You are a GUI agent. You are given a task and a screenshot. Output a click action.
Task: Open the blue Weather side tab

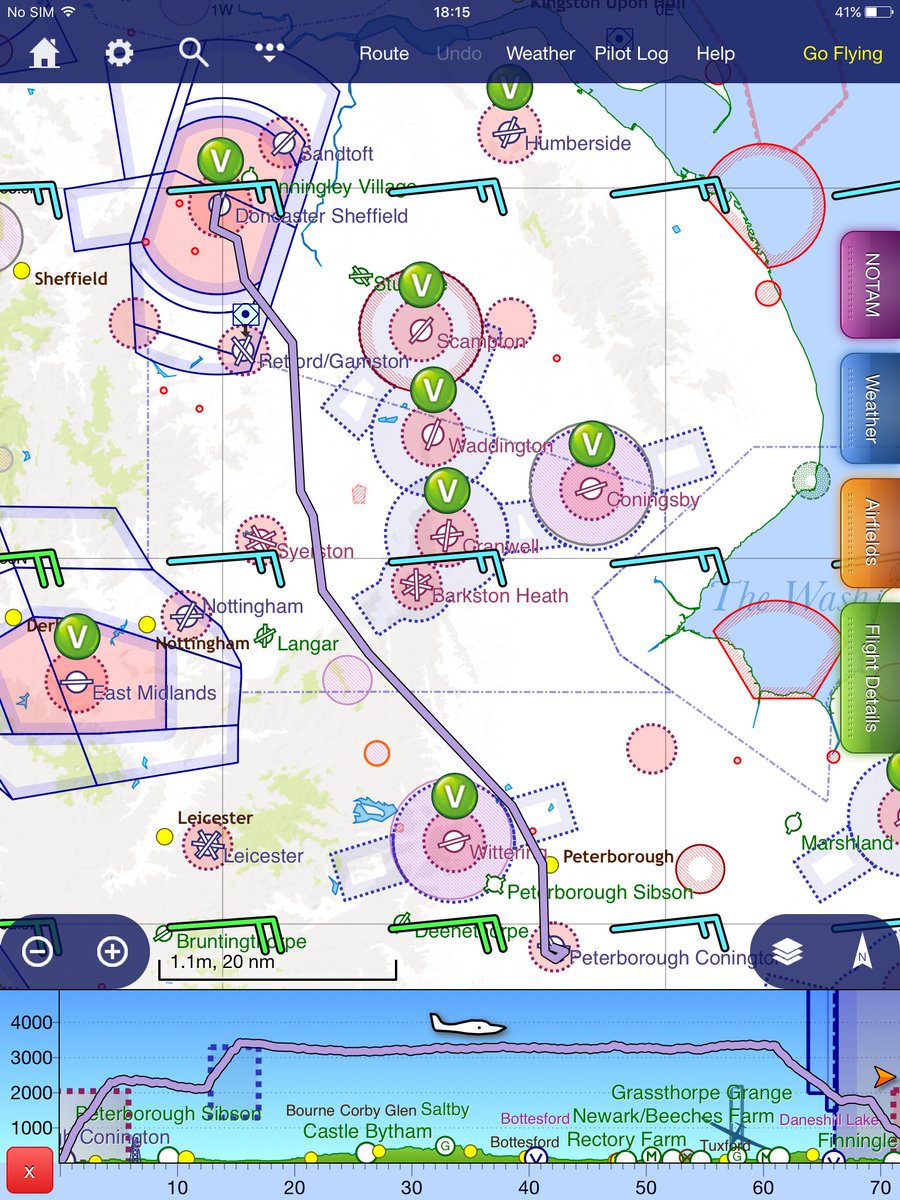(870, 408)
